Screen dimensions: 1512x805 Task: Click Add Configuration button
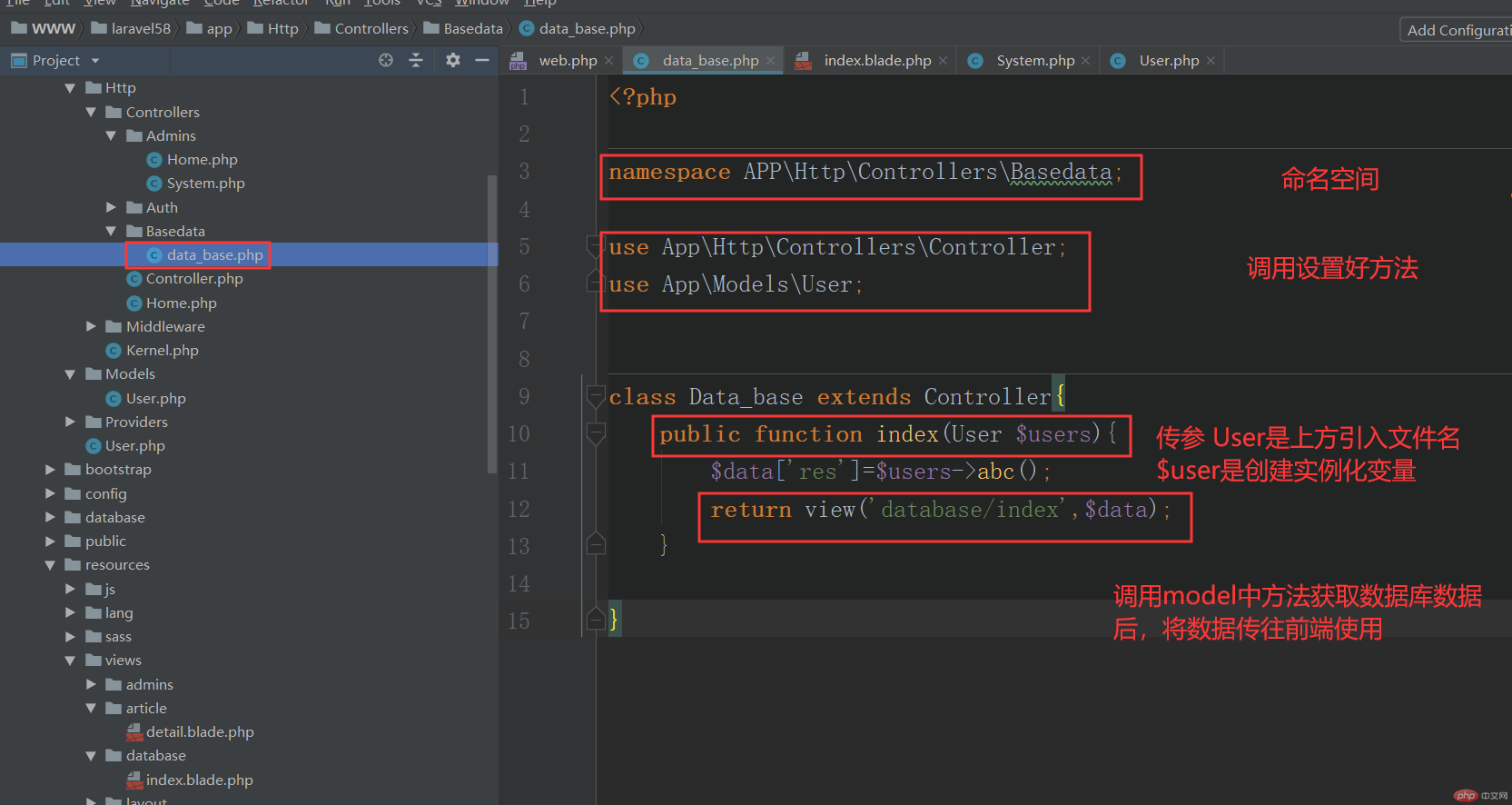tap(1457, 30)
